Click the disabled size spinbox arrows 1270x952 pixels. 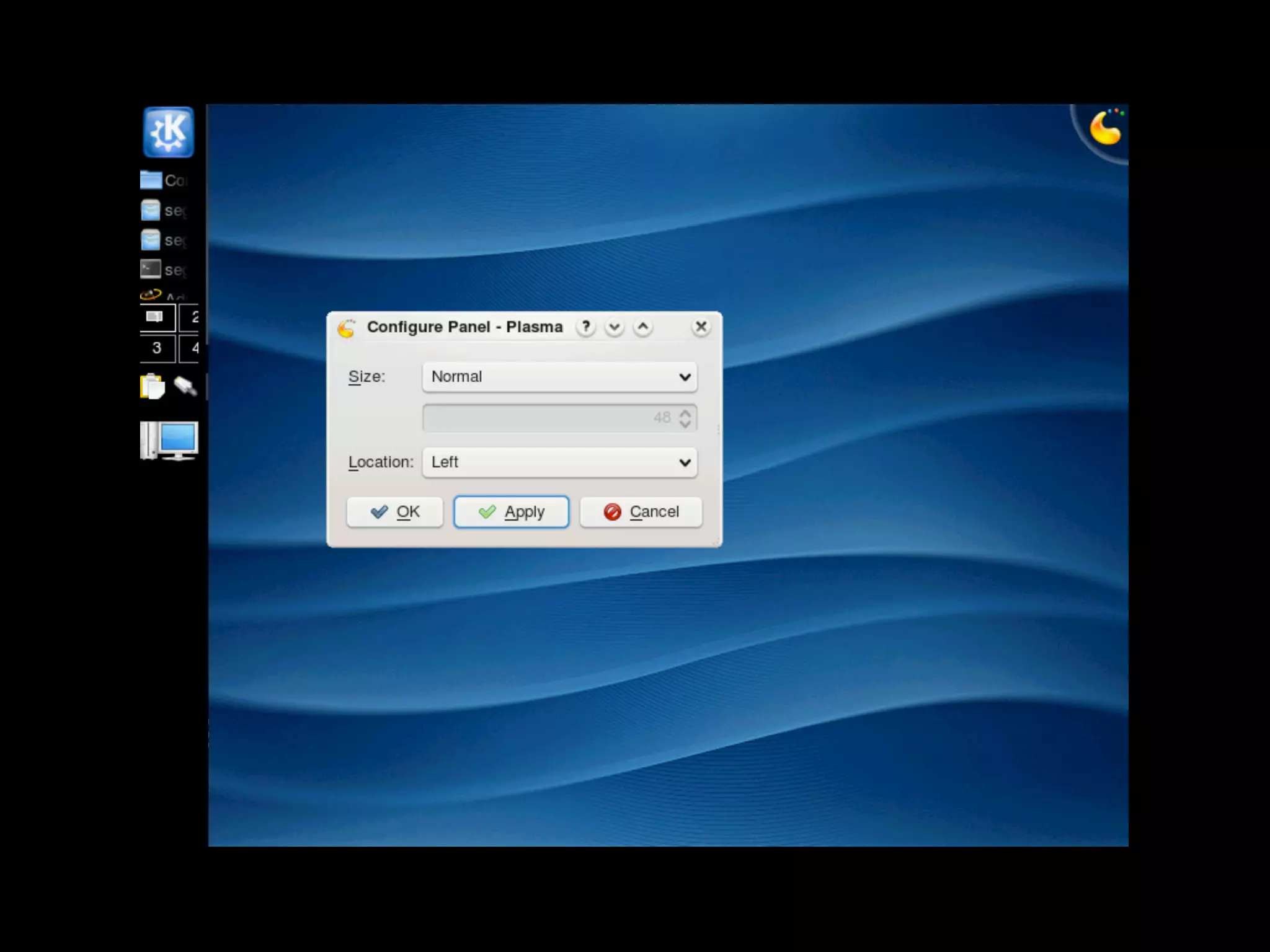coord(685,418)
